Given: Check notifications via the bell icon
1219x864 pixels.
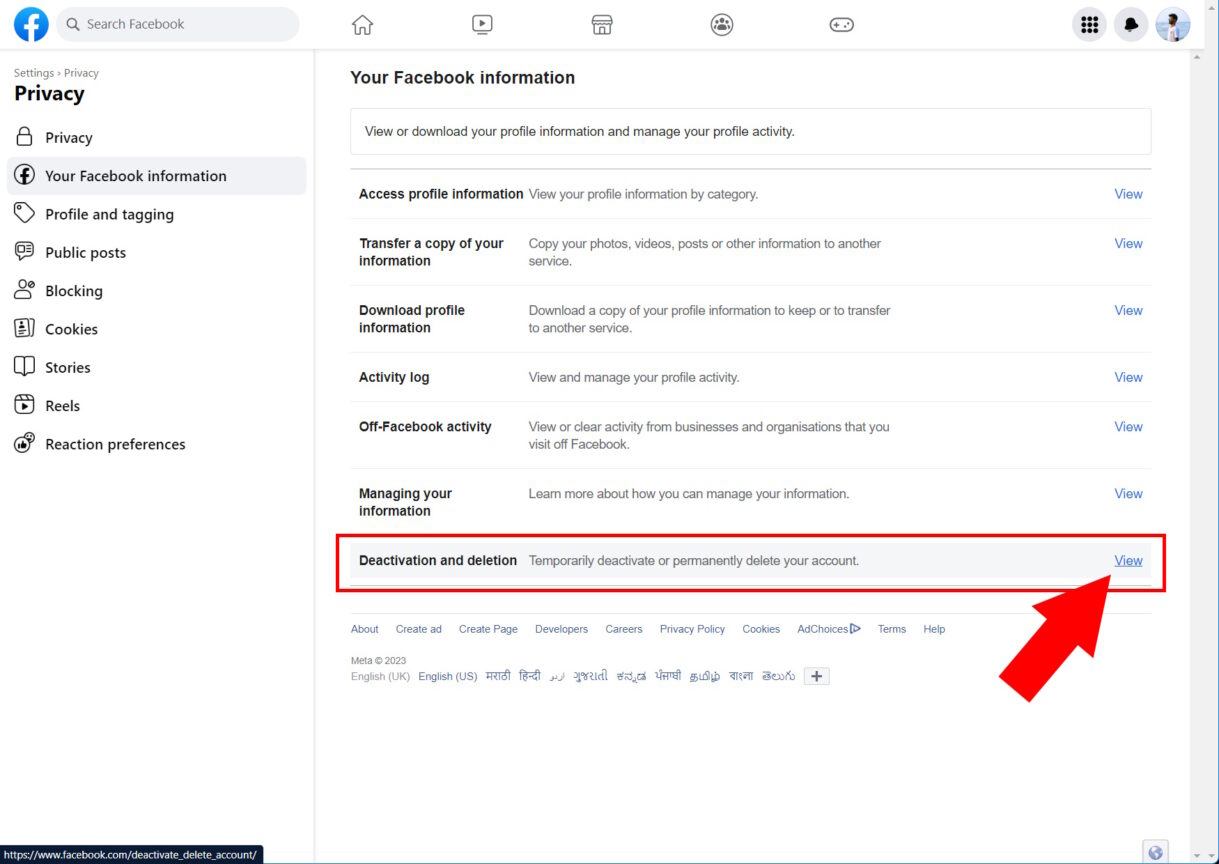Looking at the screenshot, I should pos(1131,24).
